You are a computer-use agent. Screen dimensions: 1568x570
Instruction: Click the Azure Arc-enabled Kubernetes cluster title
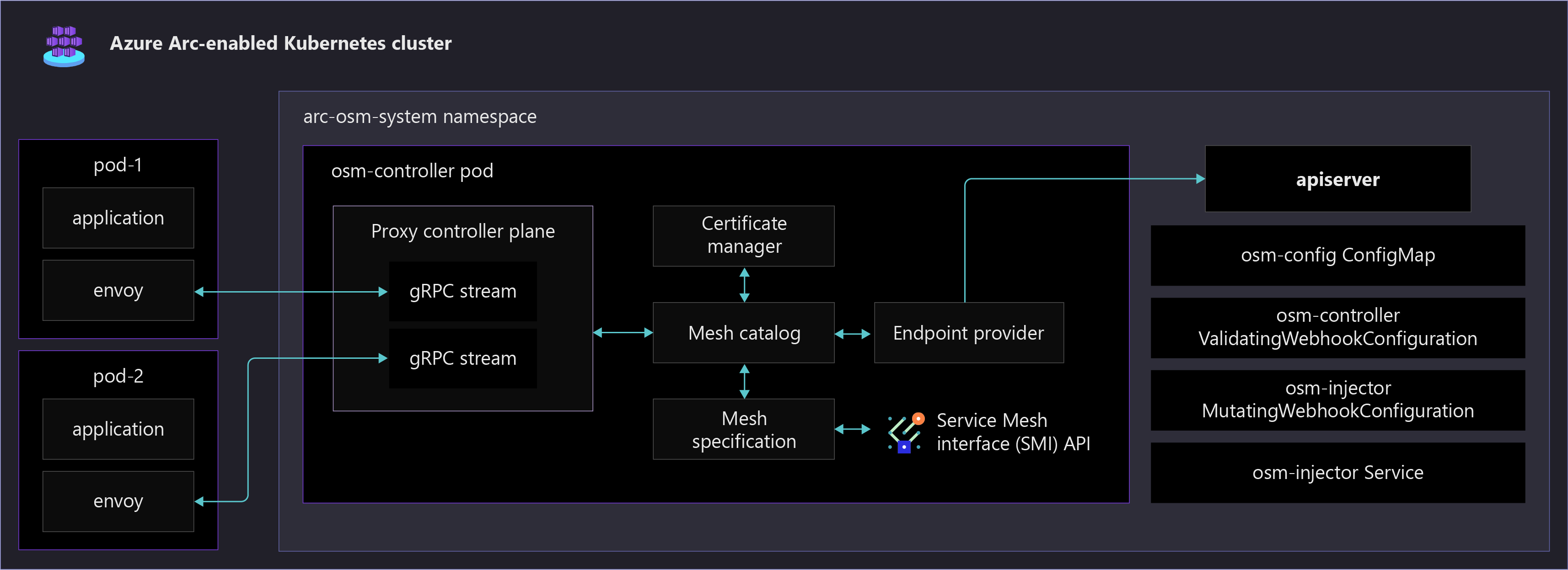point(280,44)
